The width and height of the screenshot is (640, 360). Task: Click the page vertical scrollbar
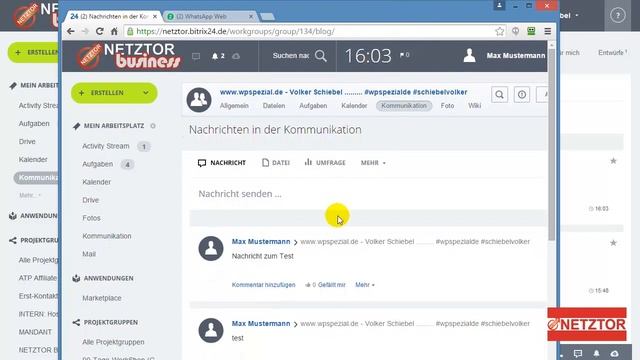[x=551, y=144]
